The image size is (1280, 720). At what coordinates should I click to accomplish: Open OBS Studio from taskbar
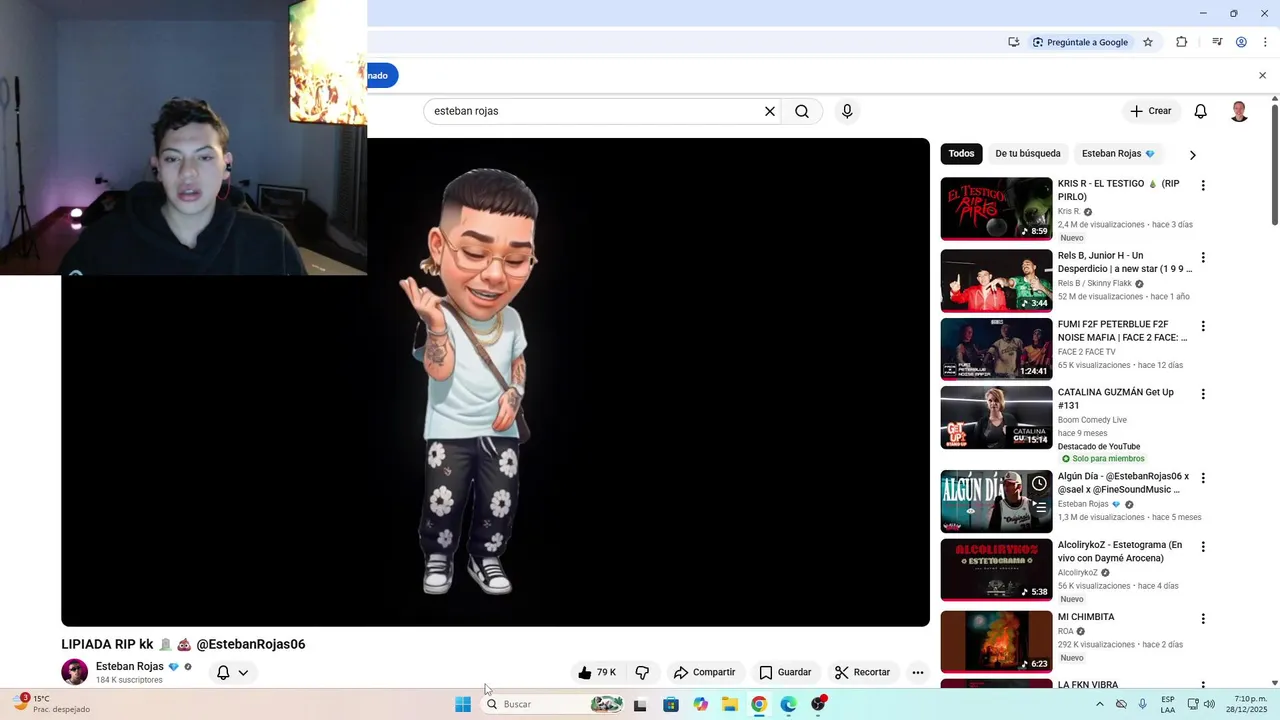coord(819,704)
